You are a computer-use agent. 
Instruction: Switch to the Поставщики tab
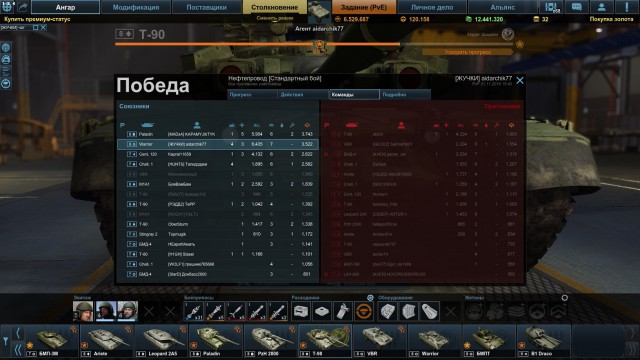click(x=207, y=7)
